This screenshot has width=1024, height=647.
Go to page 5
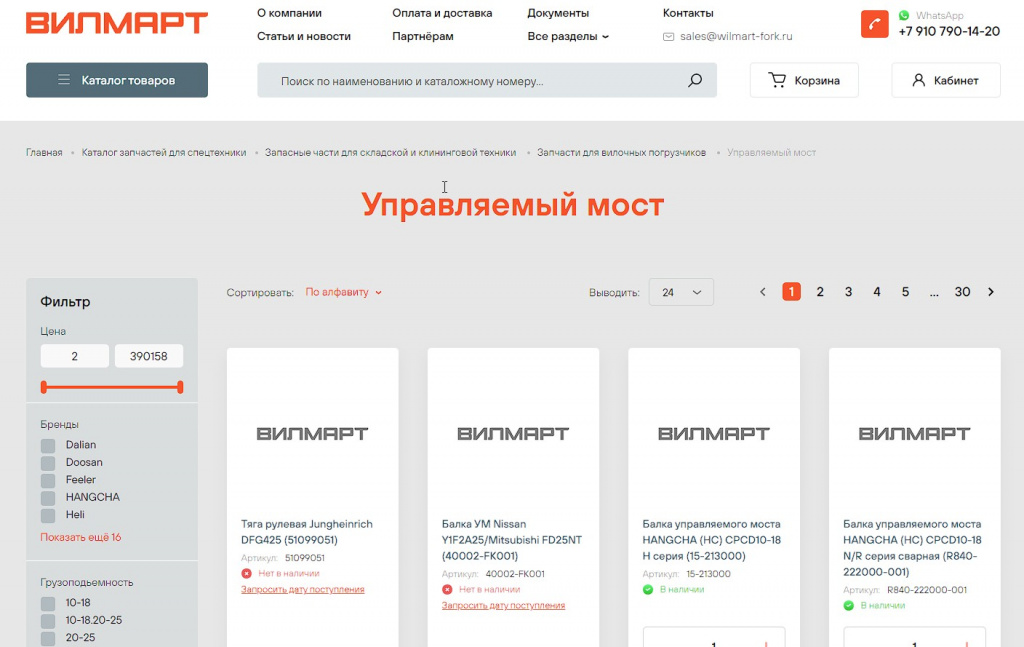(x=905, y=292)
